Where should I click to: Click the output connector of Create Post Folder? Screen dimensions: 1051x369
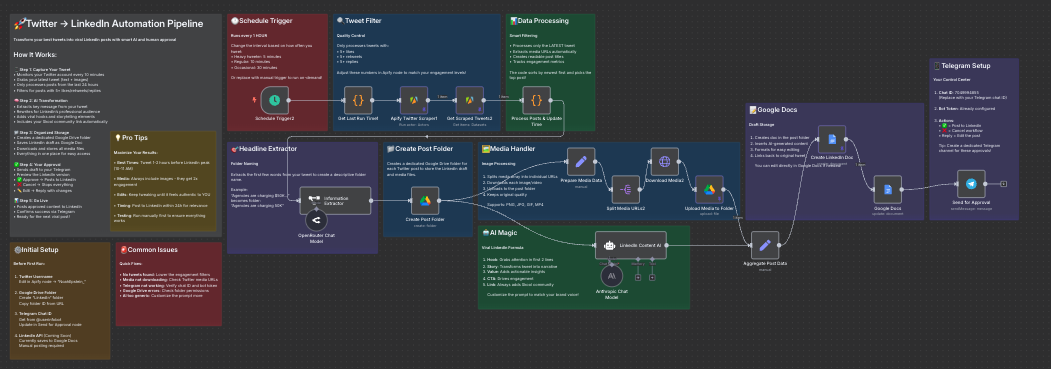pyautogui.click(x=439, y=201)
